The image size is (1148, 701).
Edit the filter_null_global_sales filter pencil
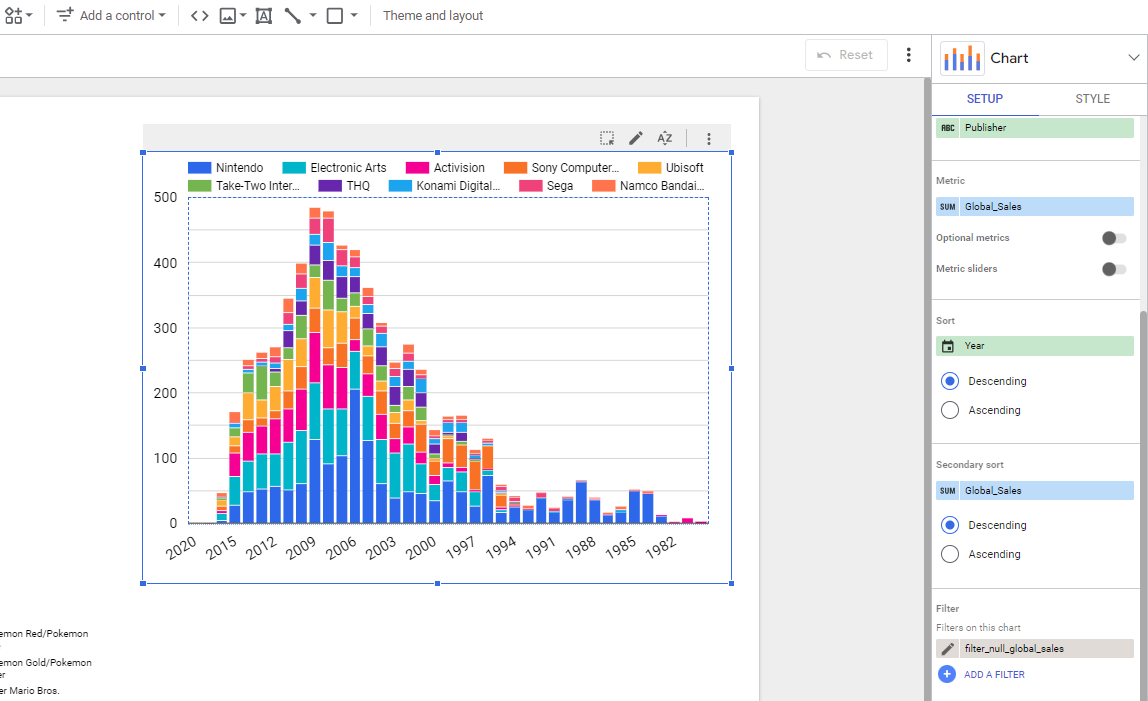tap(948, 649)
